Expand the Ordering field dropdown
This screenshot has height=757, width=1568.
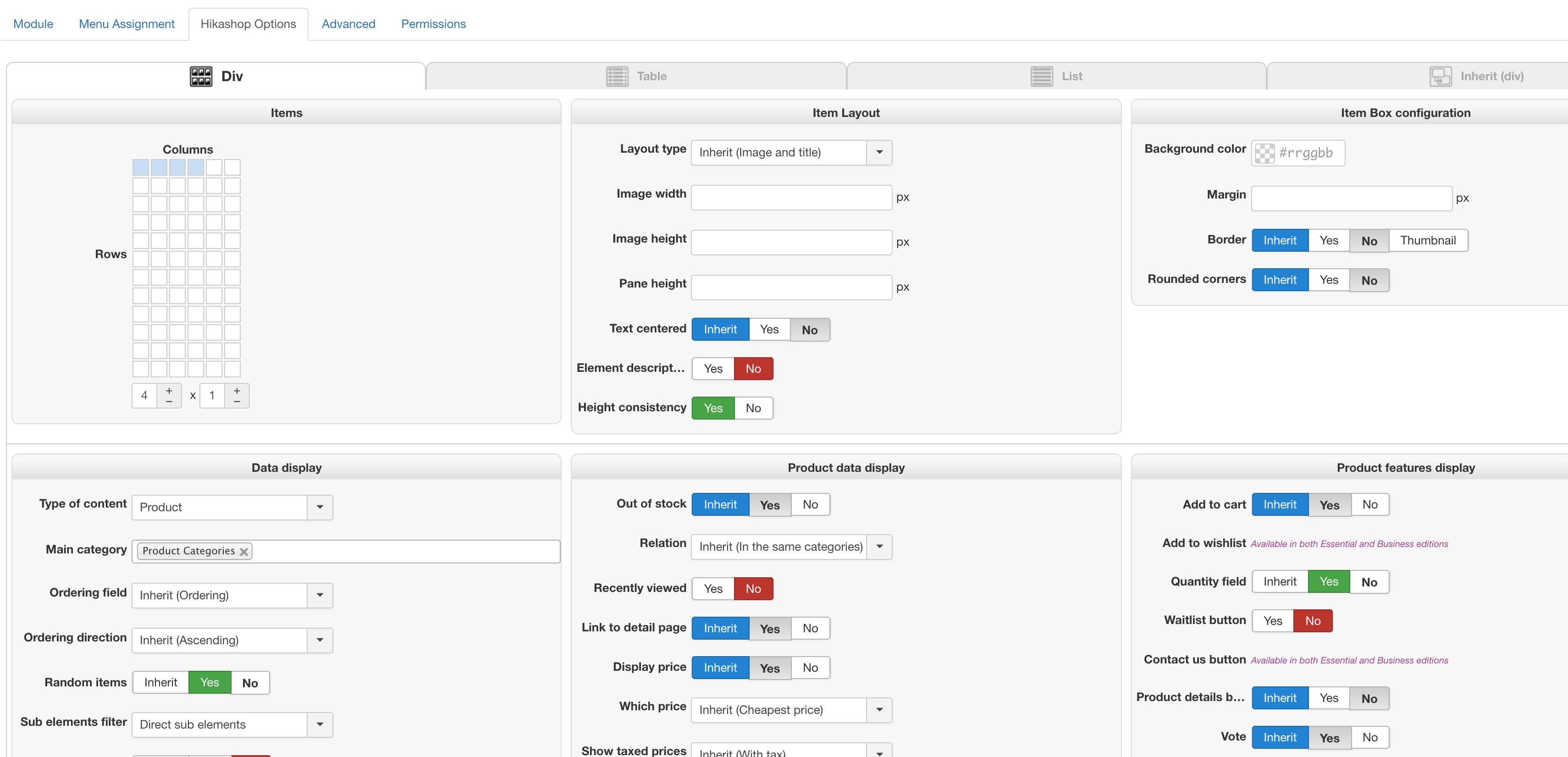tap(320, 595)
